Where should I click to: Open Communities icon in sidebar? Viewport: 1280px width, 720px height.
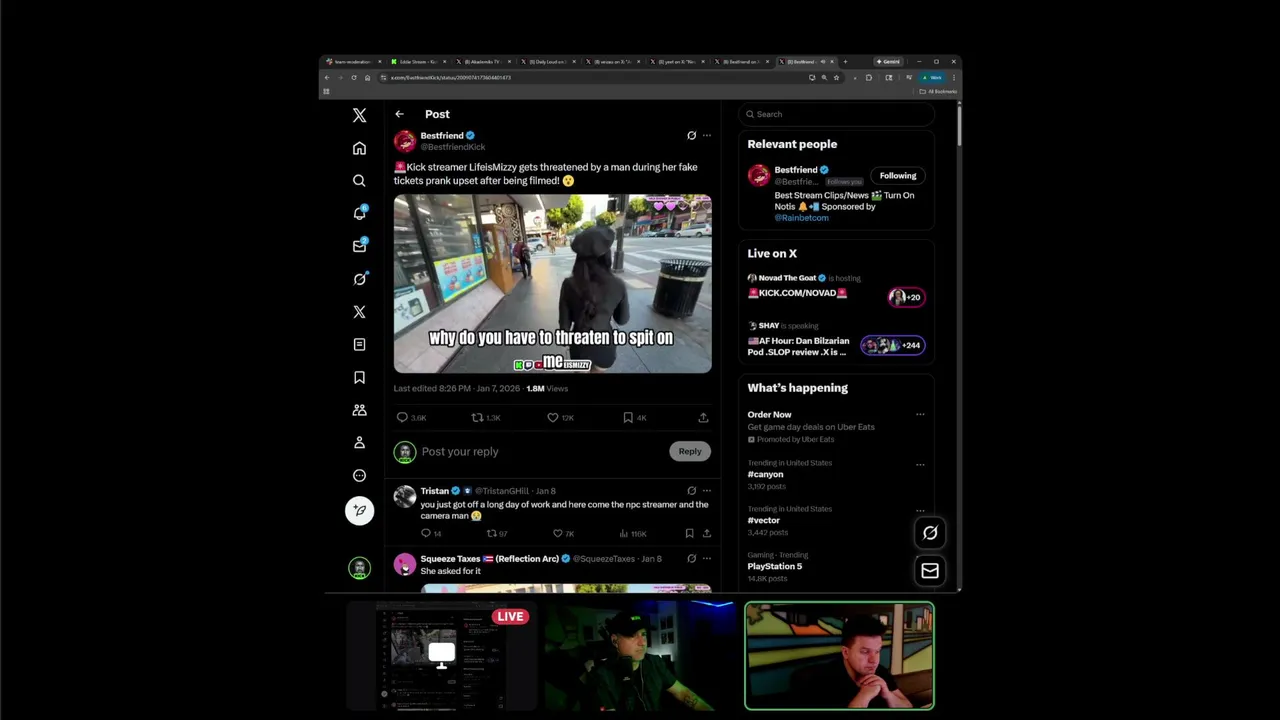pyautogui.click(x=359, y=410)
